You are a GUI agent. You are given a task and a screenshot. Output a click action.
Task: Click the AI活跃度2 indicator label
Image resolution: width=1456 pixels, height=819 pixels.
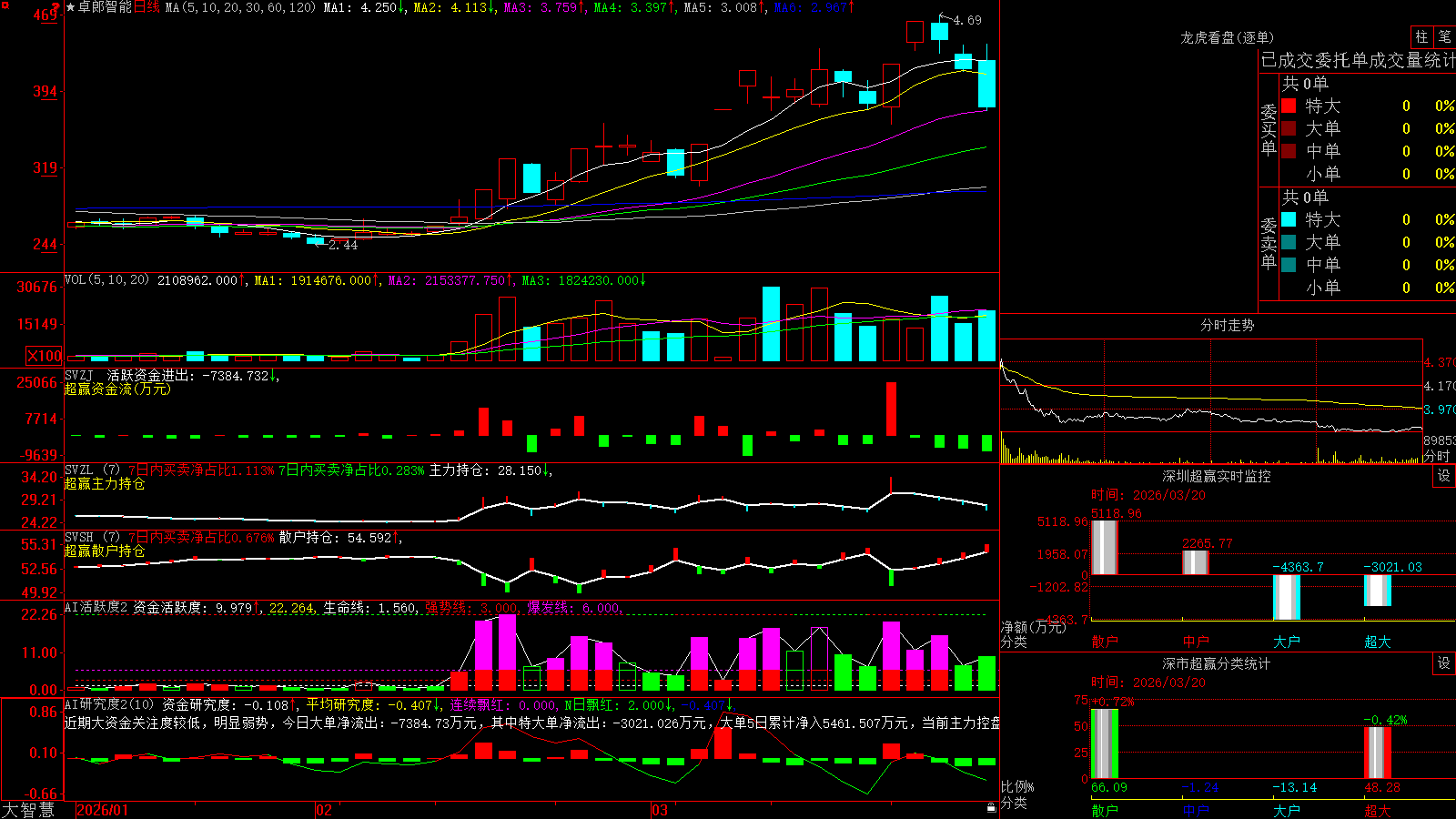(x=96, y=607)
